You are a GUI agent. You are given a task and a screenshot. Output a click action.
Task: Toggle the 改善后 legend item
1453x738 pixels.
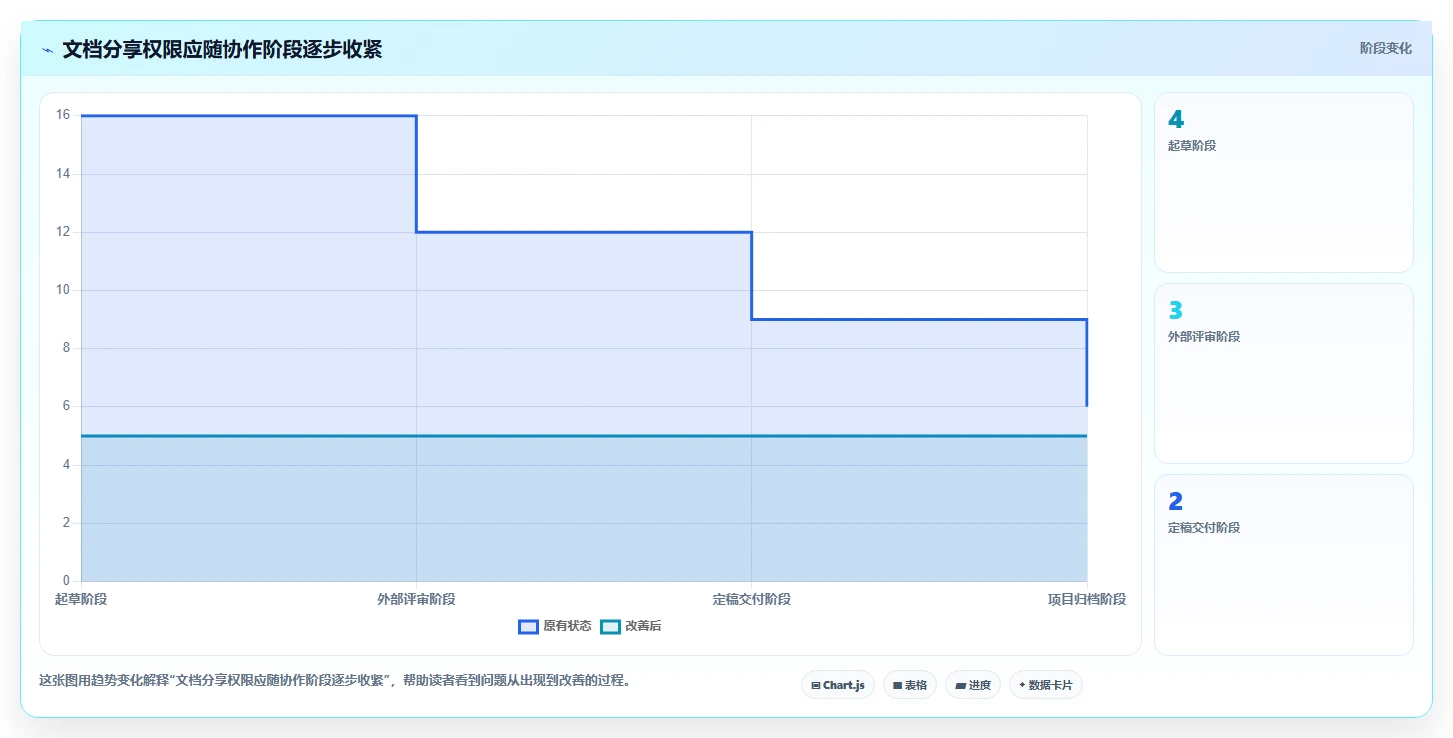click(x=631, y=626)
